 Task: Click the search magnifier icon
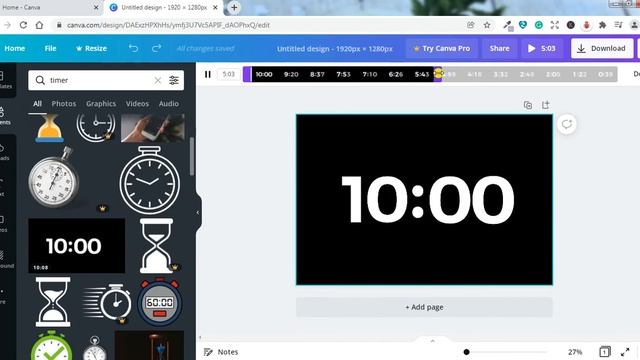click(40, 80)
